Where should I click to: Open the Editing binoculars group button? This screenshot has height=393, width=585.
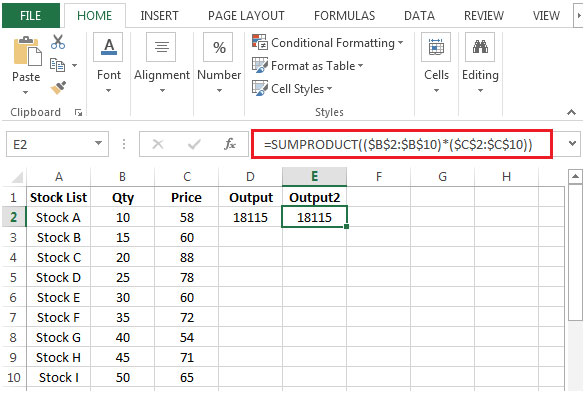coord(480,47)
